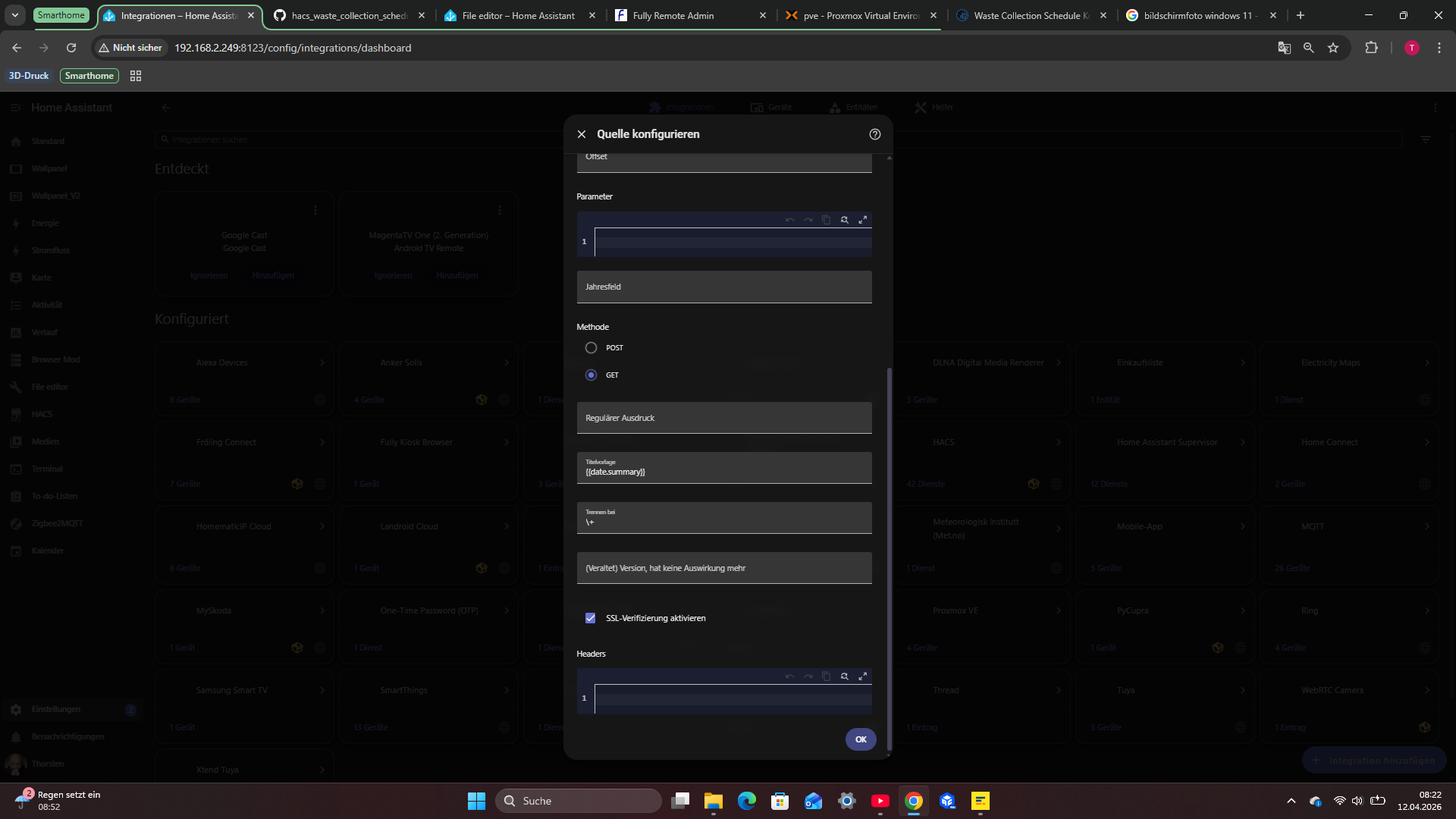Click the Regulärer Ausdruck field
Screen dimensions: 1456x819
[723, 419]
